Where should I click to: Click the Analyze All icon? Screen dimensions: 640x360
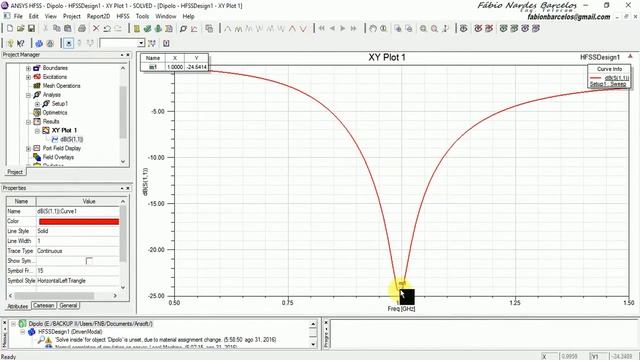(x=158, y=29)
